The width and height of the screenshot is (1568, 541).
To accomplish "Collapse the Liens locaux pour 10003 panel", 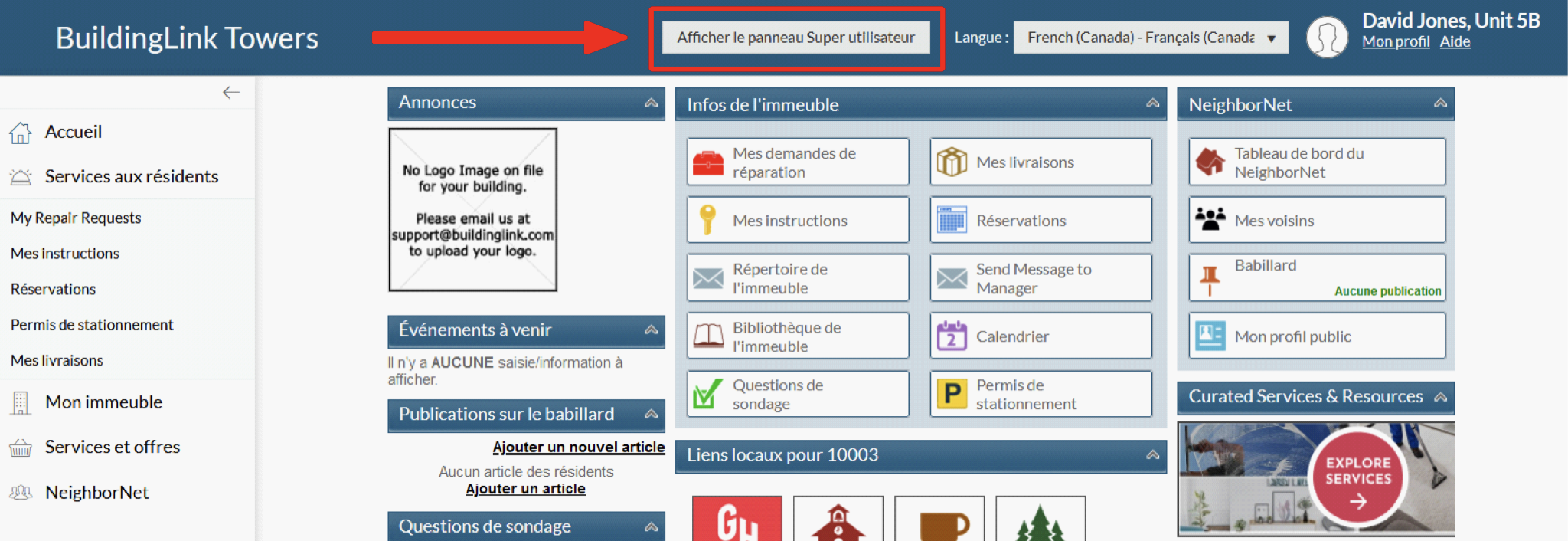I will [1152, 455].
